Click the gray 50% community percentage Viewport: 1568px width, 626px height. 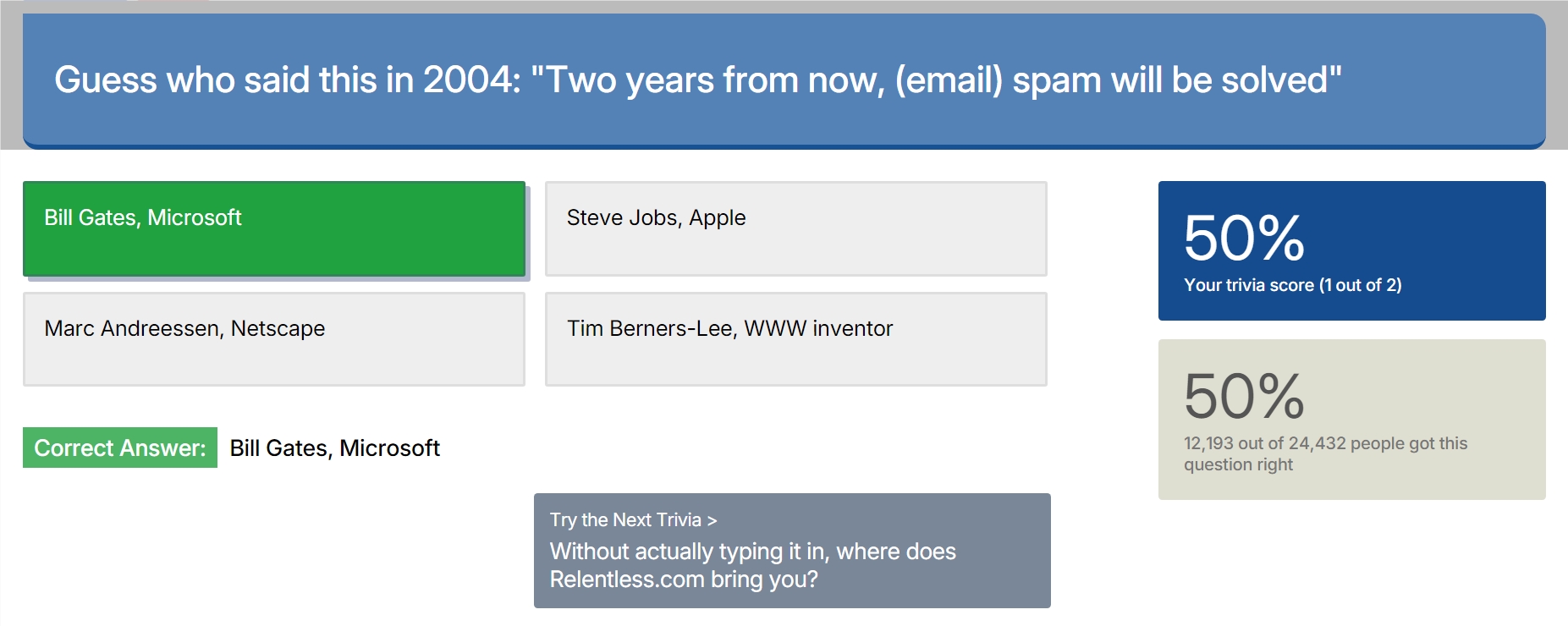tap(1244, 396)
